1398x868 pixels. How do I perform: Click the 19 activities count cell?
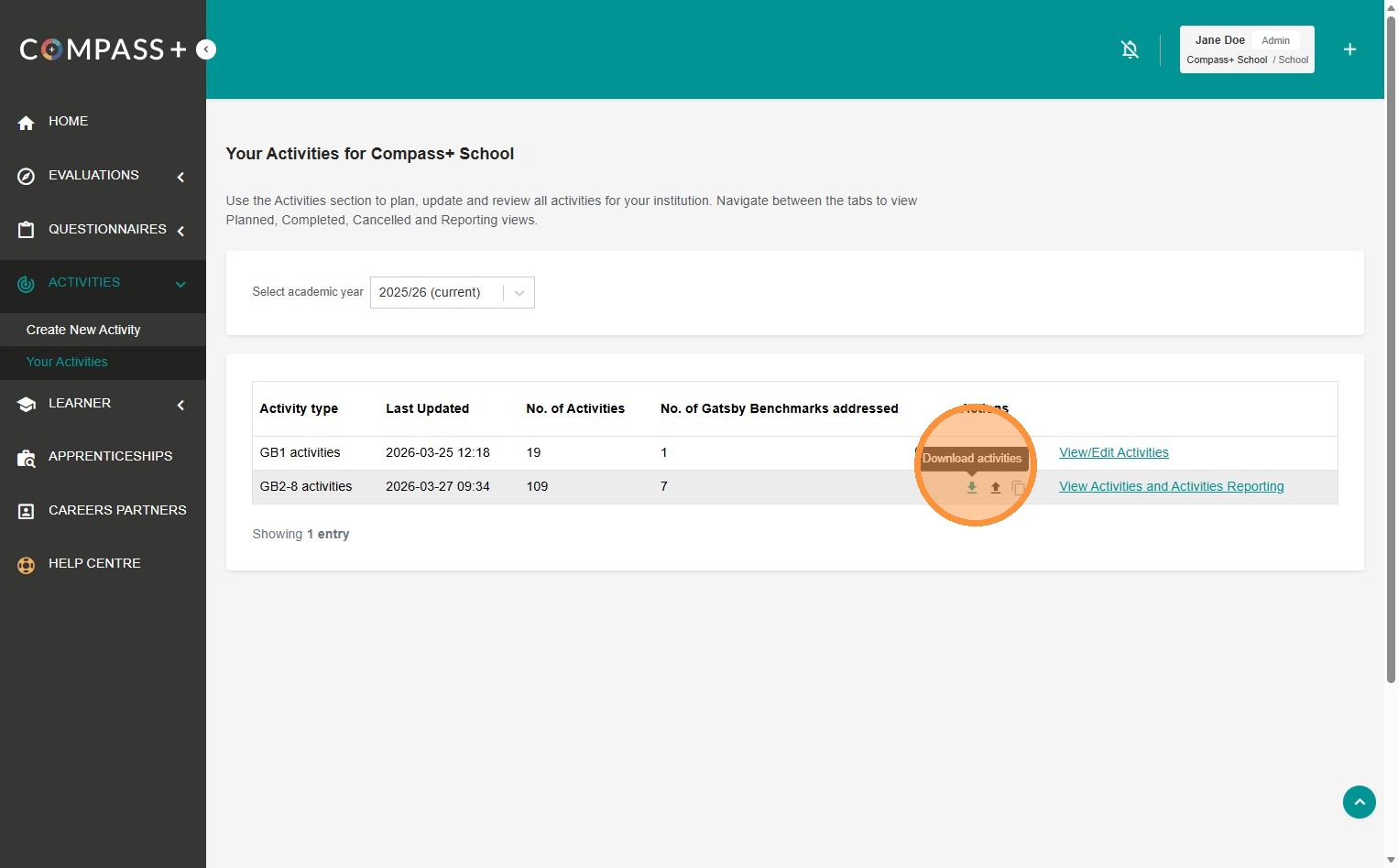(x=533, y=452)
